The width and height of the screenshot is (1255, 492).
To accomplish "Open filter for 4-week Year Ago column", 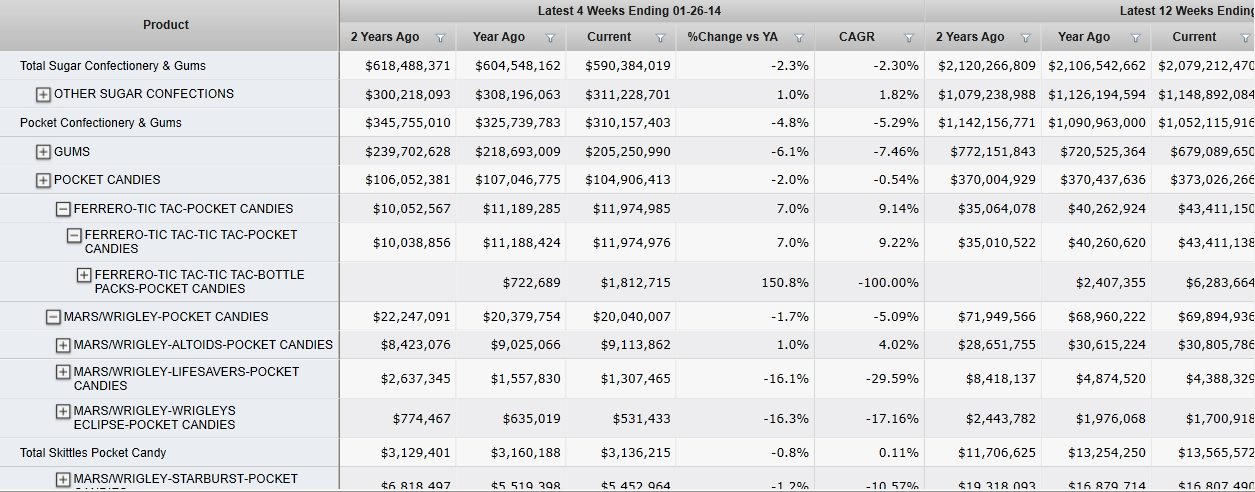I will click(550, 38).
